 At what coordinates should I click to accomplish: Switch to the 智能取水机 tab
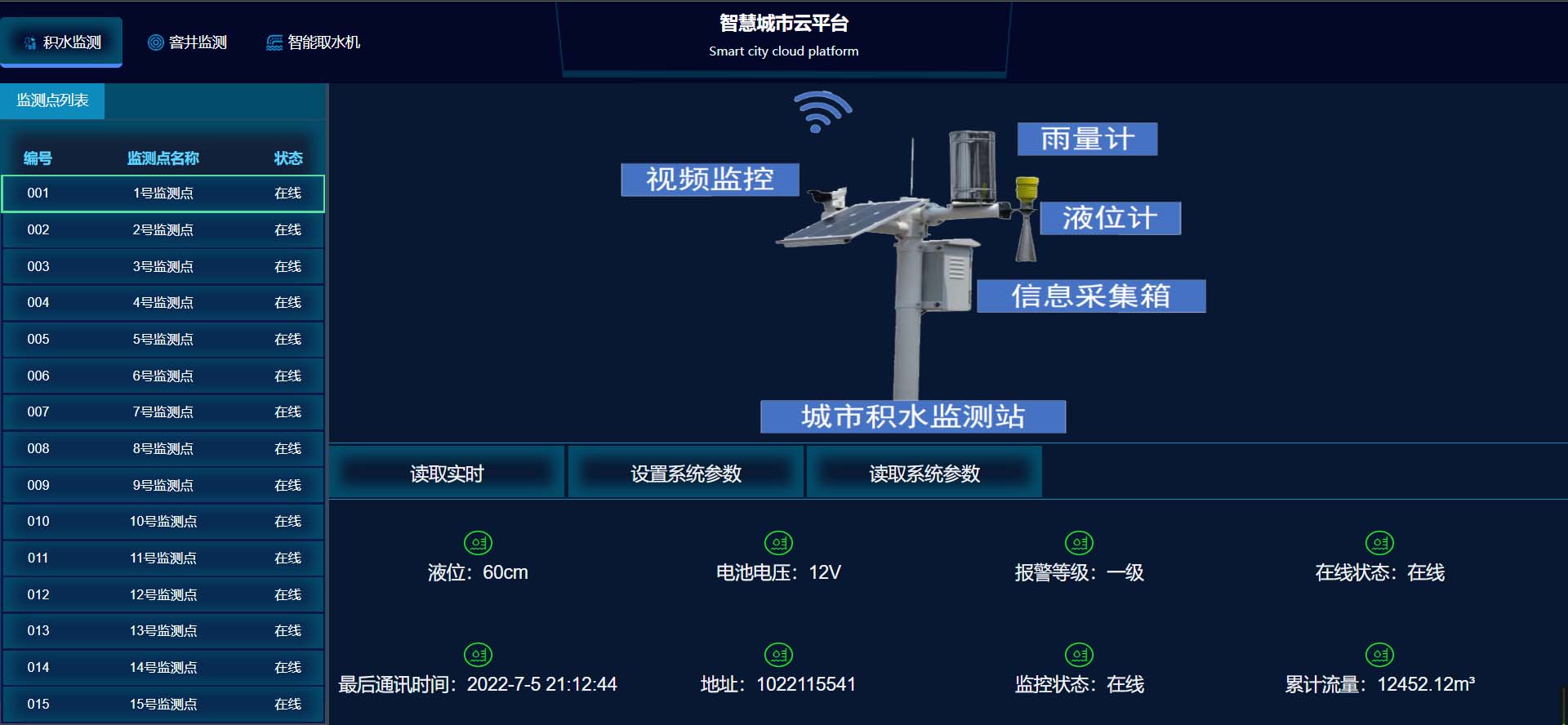pyautogui.click(x=313, y=42)
